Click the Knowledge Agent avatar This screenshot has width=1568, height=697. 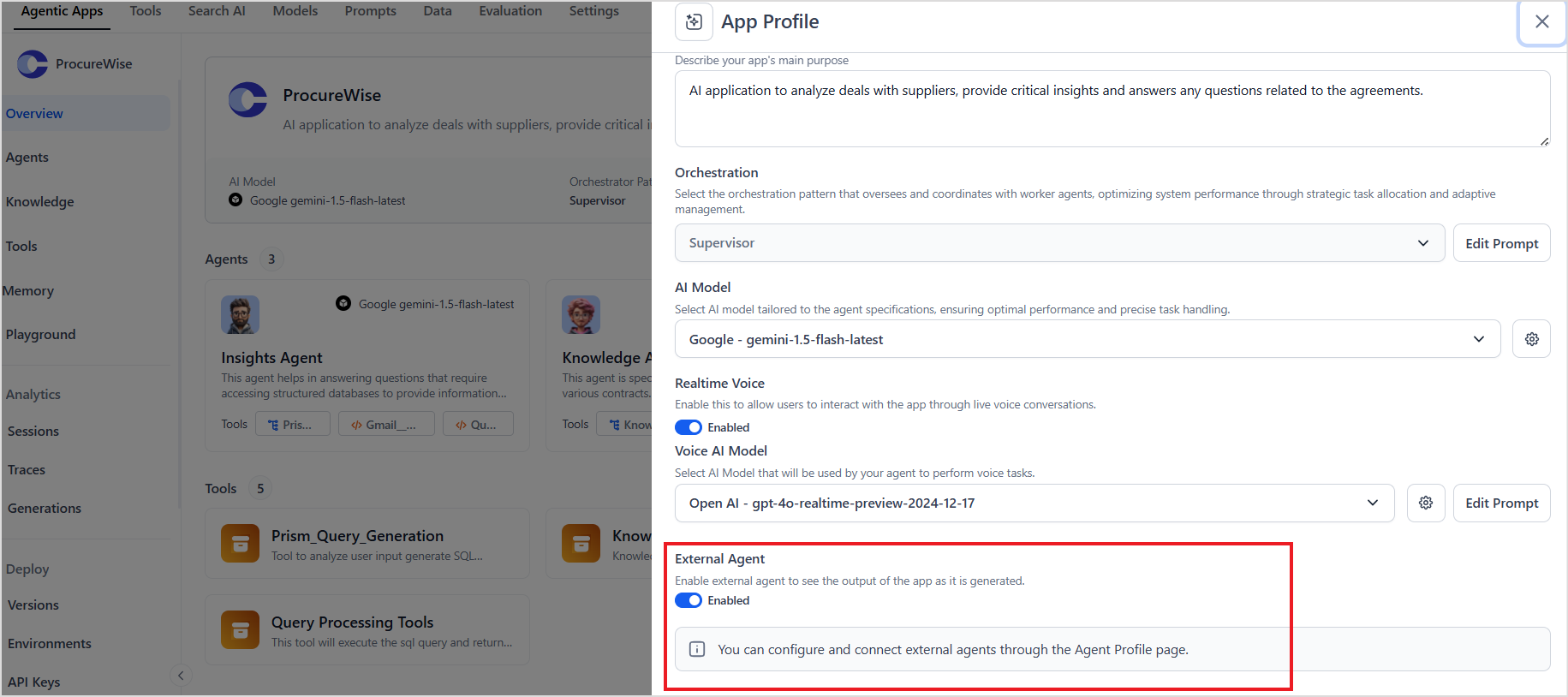tap(581, 315)
